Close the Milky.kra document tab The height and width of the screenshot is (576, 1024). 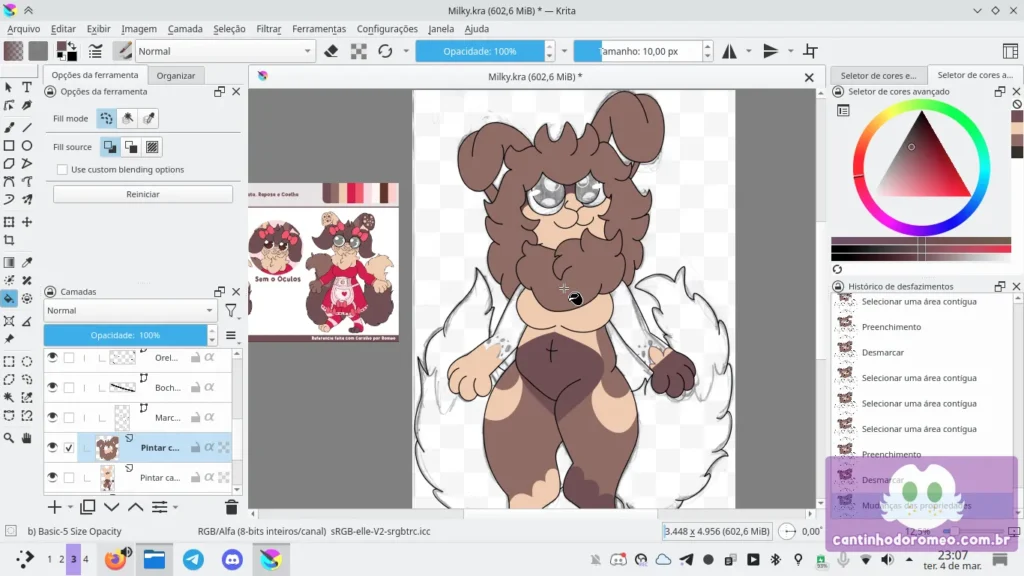(x=809, y=77)
